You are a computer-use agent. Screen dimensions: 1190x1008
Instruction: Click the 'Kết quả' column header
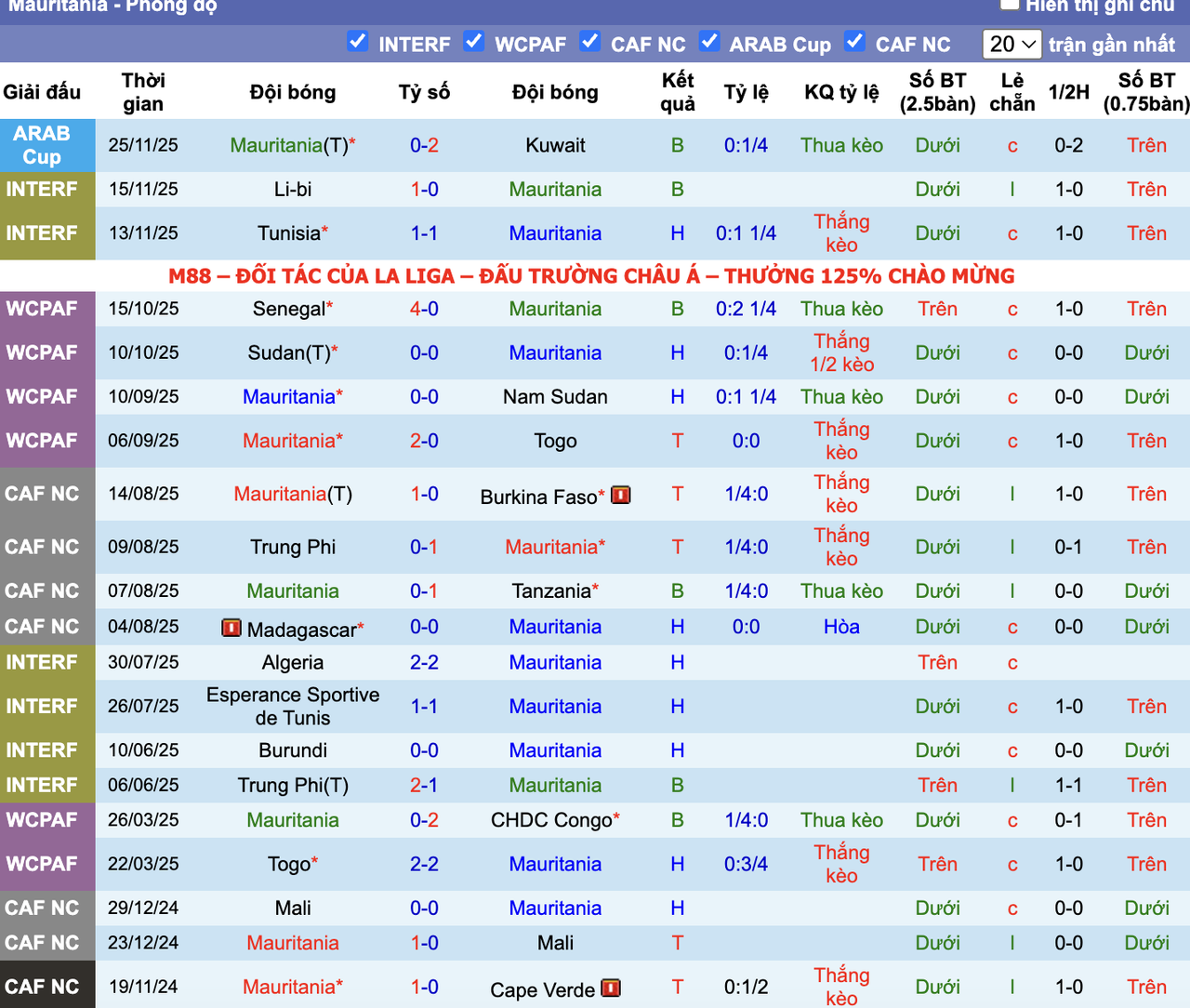pyautogui.click(x=678, y=91)
